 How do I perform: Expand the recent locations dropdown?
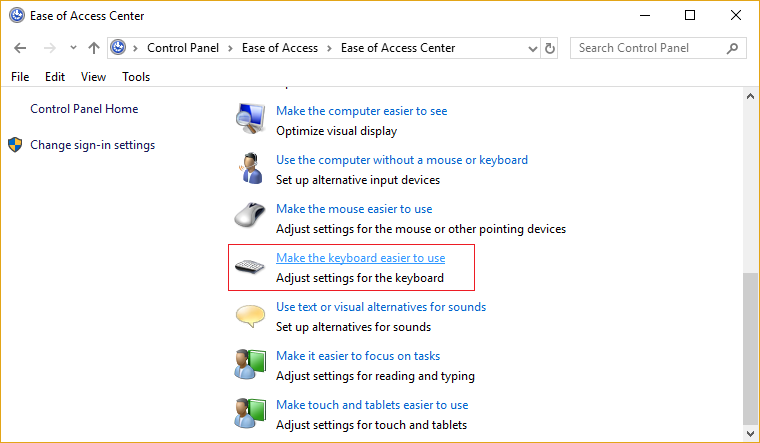(x=72, y=48)
